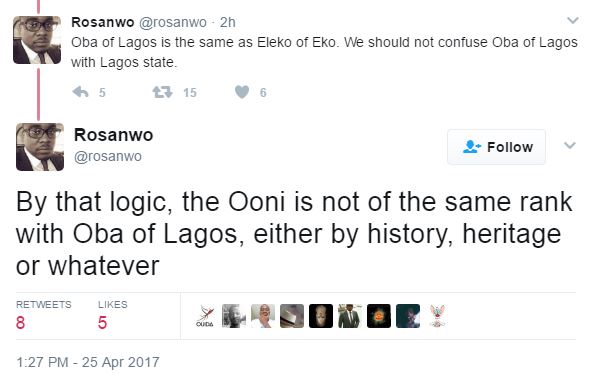Open the 1:27 PM - 25 Apr 2017 timestamp
This screenshot has width=592, height=380.
[x=88, y=362]
